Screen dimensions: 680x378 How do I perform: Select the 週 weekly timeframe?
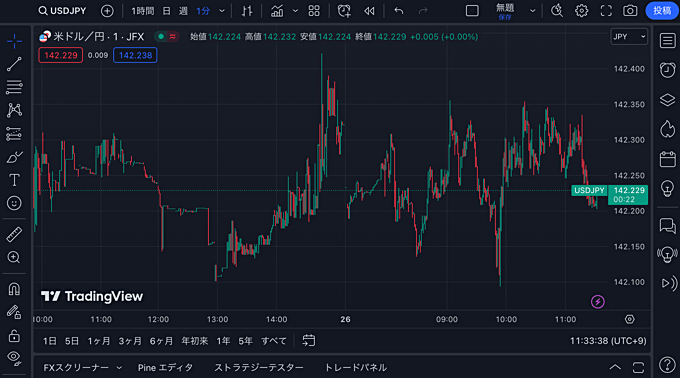[183, 11]
